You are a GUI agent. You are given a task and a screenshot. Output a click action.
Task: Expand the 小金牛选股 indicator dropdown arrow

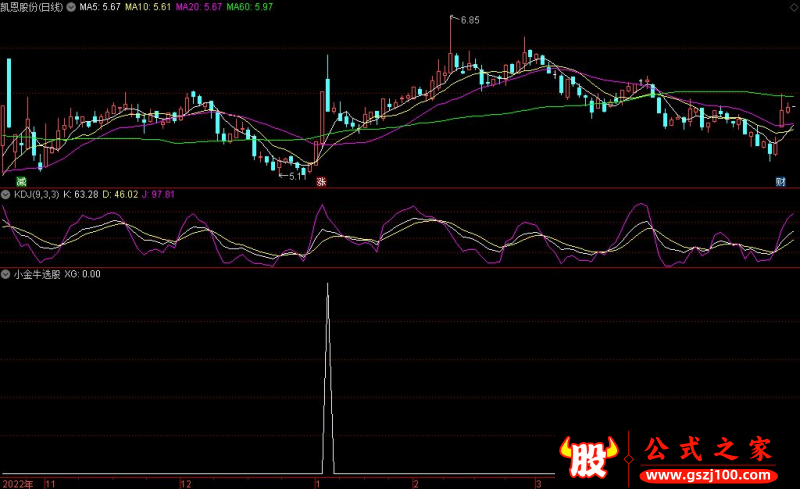(x=6, y=273)
